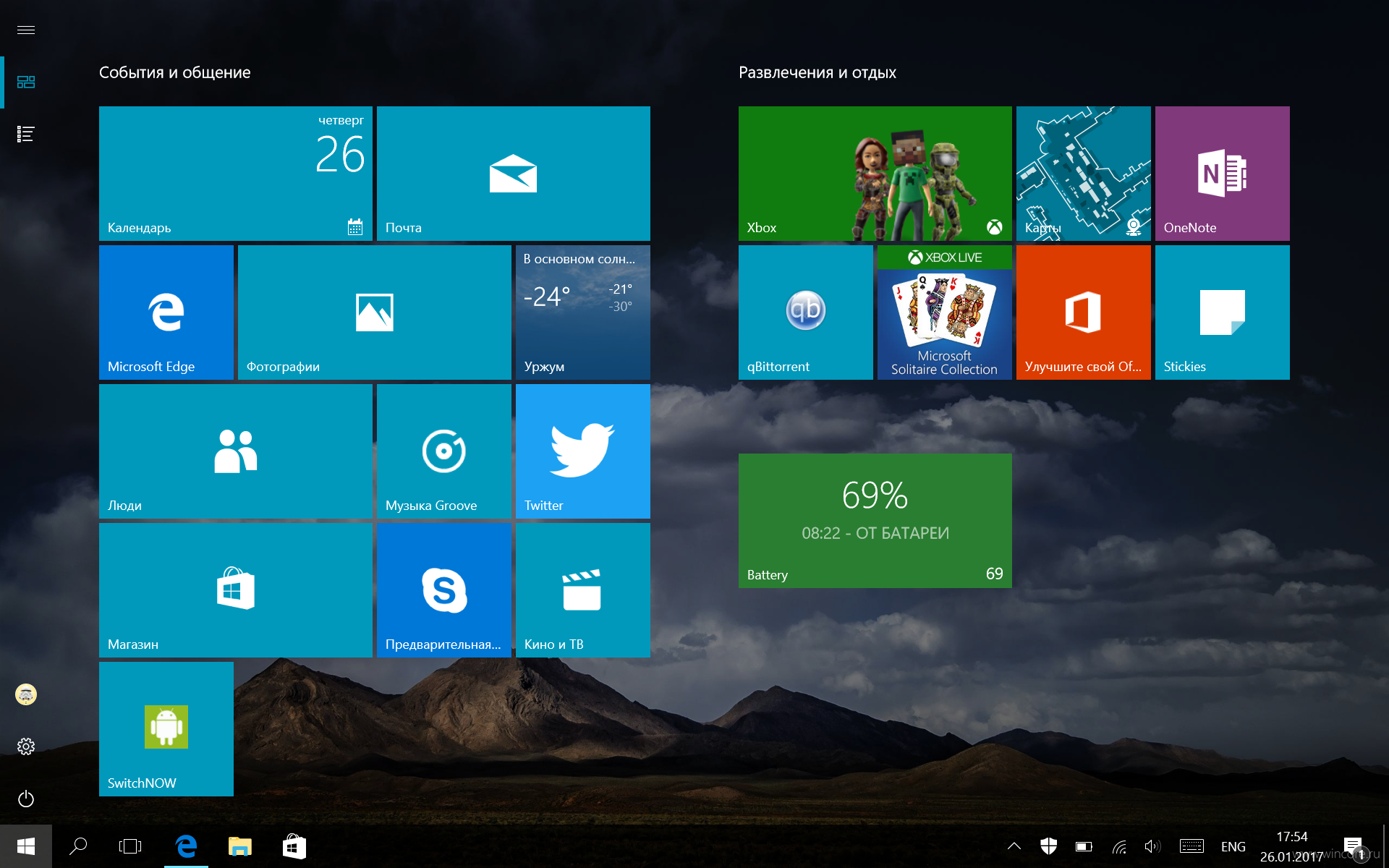Open the Уржум weather tile
The width and height of the screenshot is (1389, 868).
pos(583,312)
